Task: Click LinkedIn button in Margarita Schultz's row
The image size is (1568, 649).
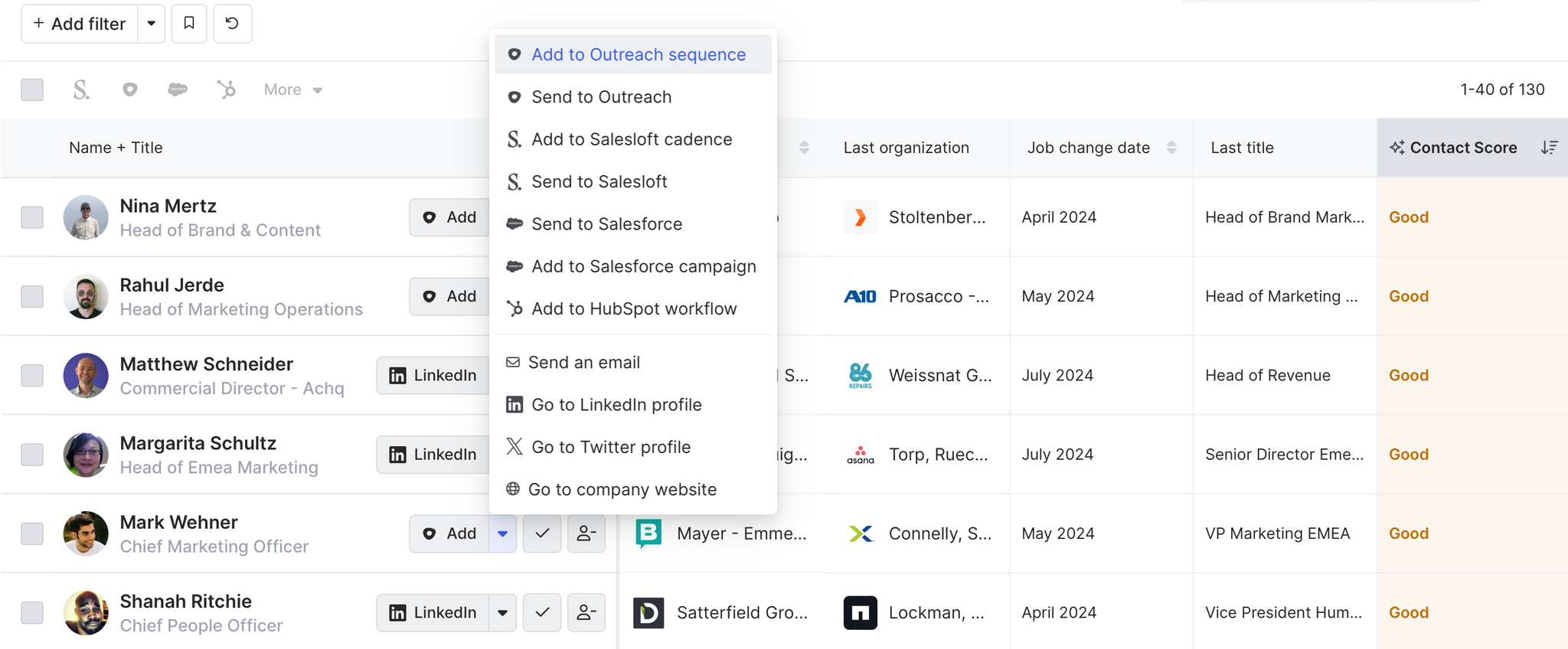Action: point(433,455)
